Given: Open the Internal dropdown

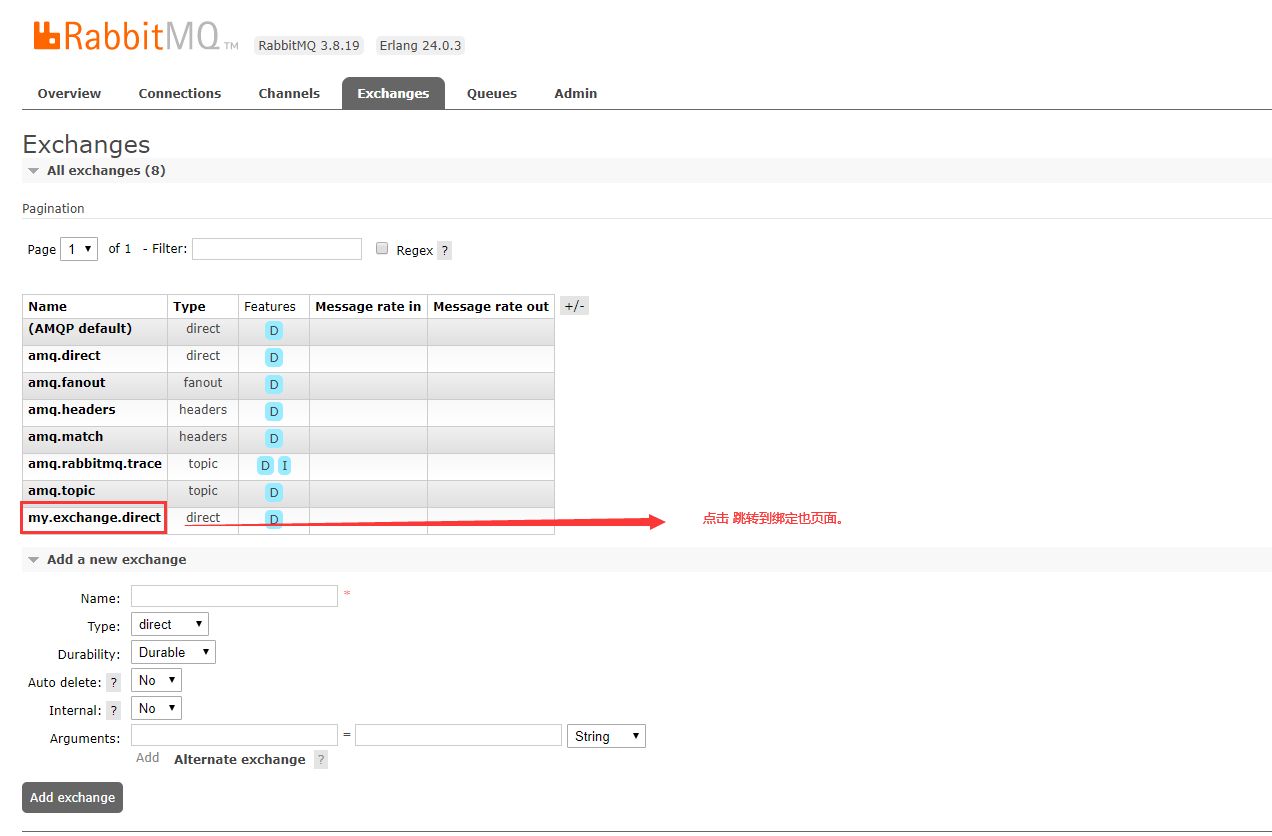Looking at the screenshot, I should tap(156, 708).
